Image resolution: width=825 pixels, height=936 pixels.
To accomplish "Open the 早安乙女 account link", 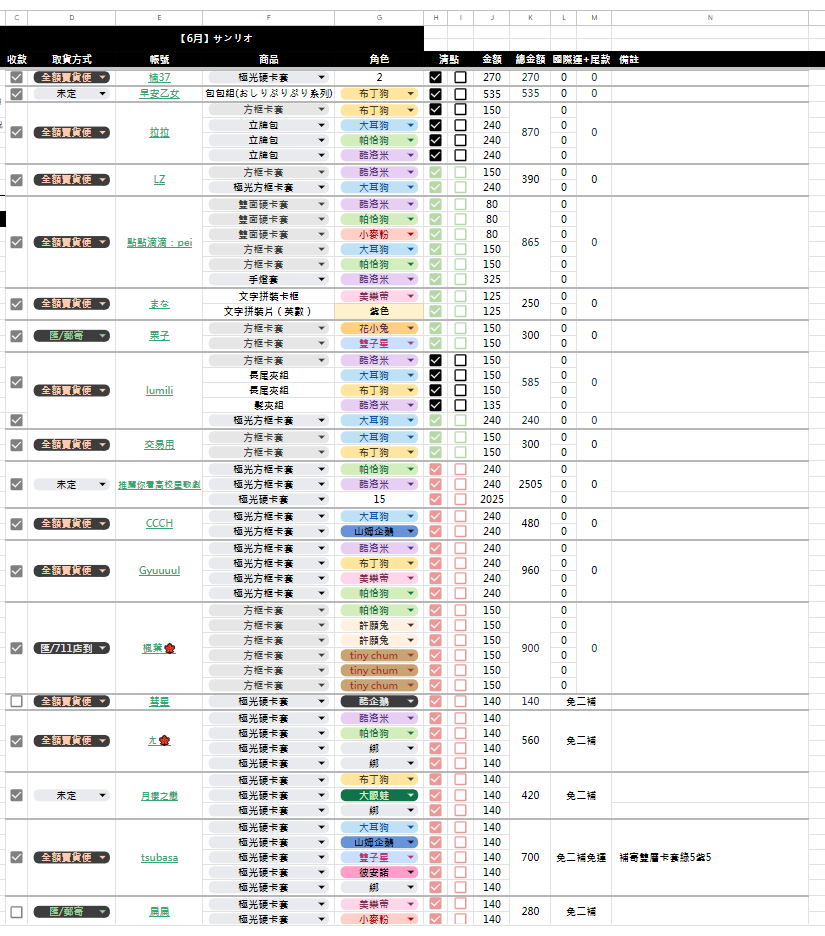I will (x=159, y=94).
